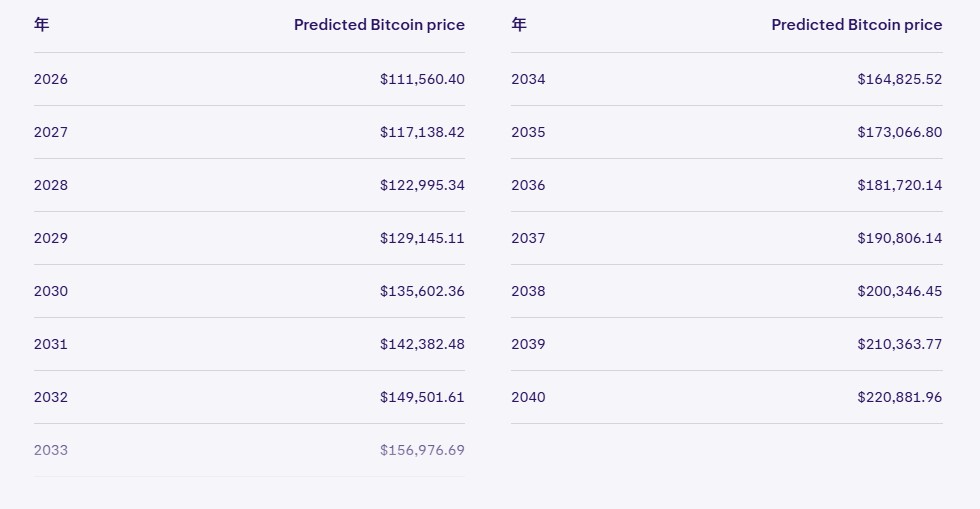This screenshot has height=509, width=980.
Task: Click the 2034 year cell
Action: coord(528,79)
